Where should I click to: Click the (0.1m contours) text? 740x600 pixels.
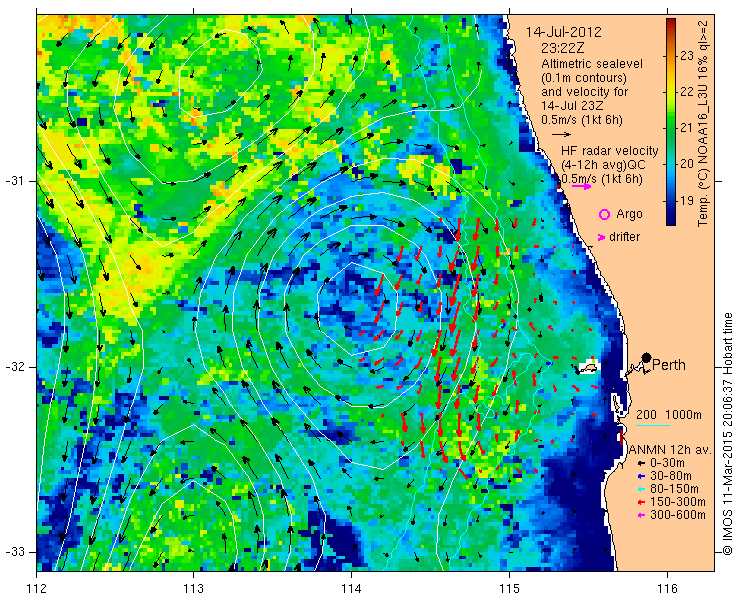tap(584, 77)
